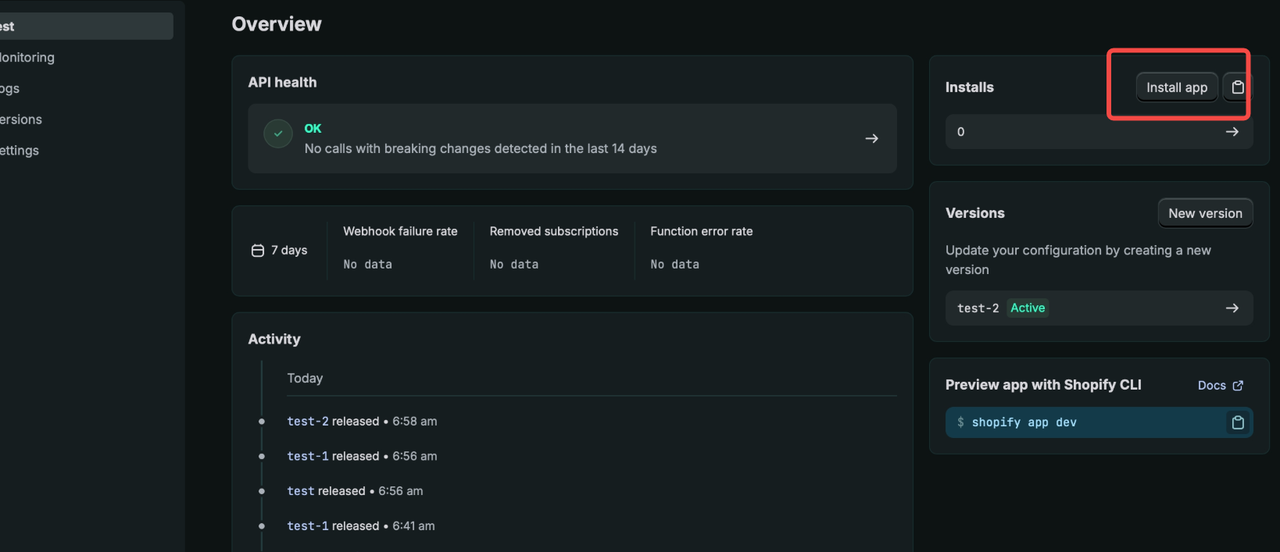1280x552 pixels.
Task: Click the calendar icon beside 7 days
Action: [x=257, y=250]
